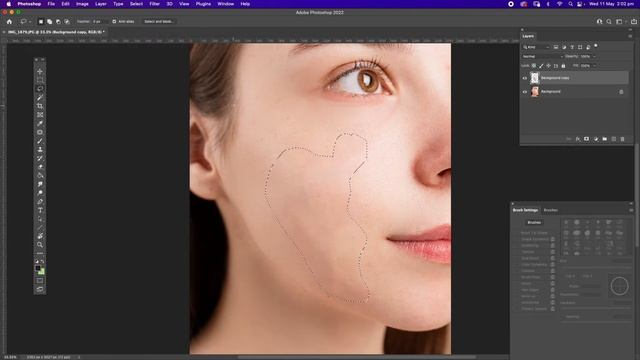Open the Lasso tool preset picker
Image resolution: width=640 pixels, height=360 pixels.
[x=26, y=22]
